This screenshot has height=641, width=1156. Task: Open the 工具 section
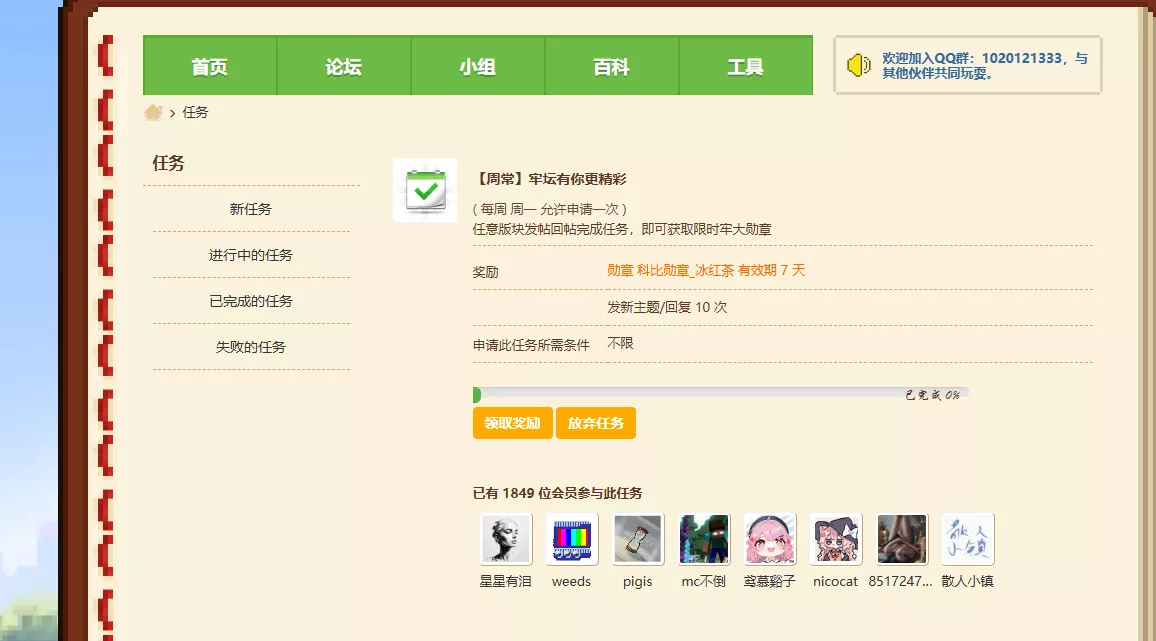tap(745, 65)
